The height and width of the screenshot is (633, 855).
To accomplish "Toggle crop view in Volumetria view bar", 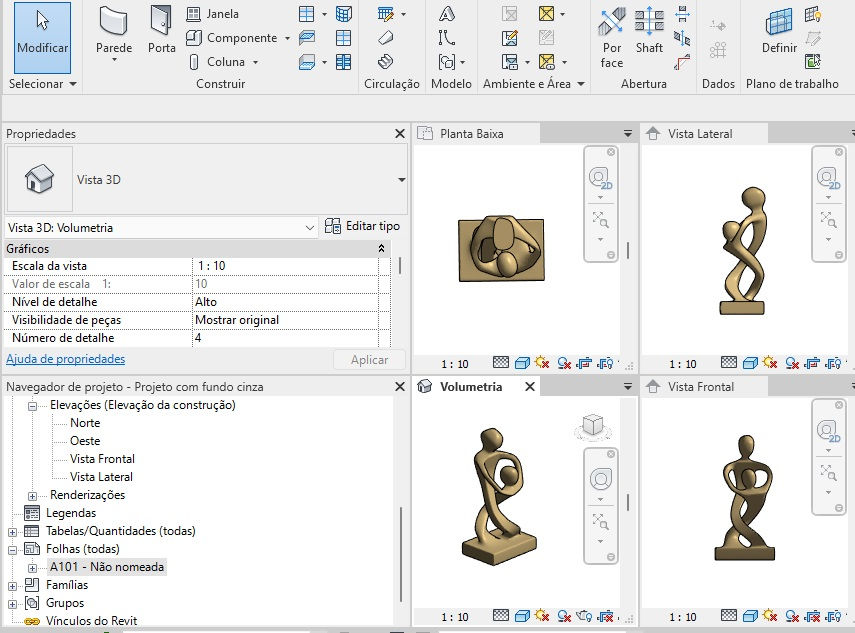I will pyautogui.click(x=605, y=616).
